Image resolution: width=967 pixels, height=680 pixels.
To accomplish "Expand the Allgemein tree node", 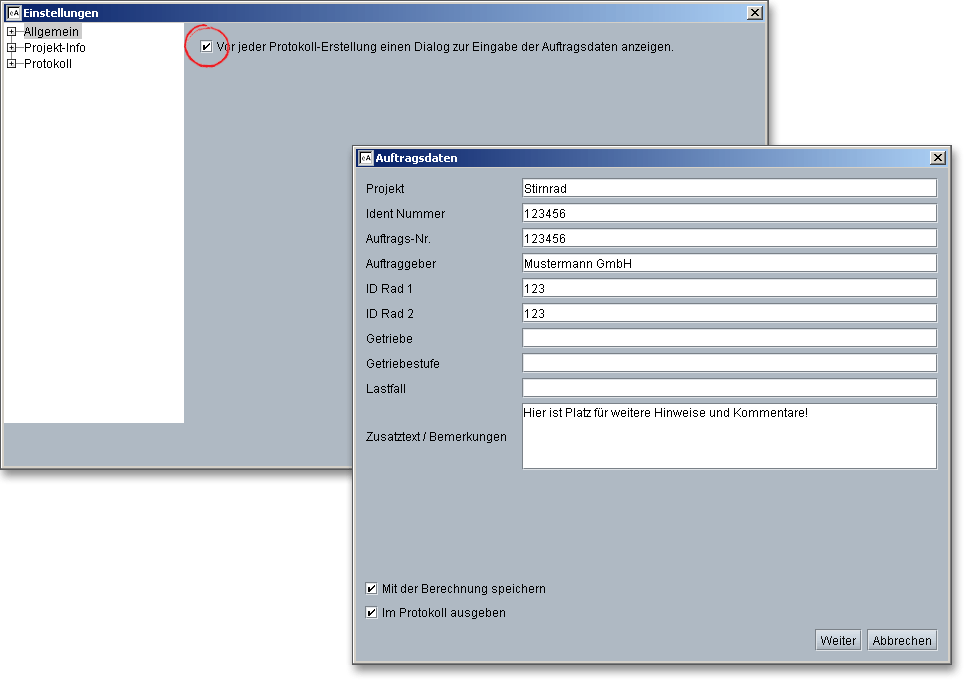I will click(12, 32).
